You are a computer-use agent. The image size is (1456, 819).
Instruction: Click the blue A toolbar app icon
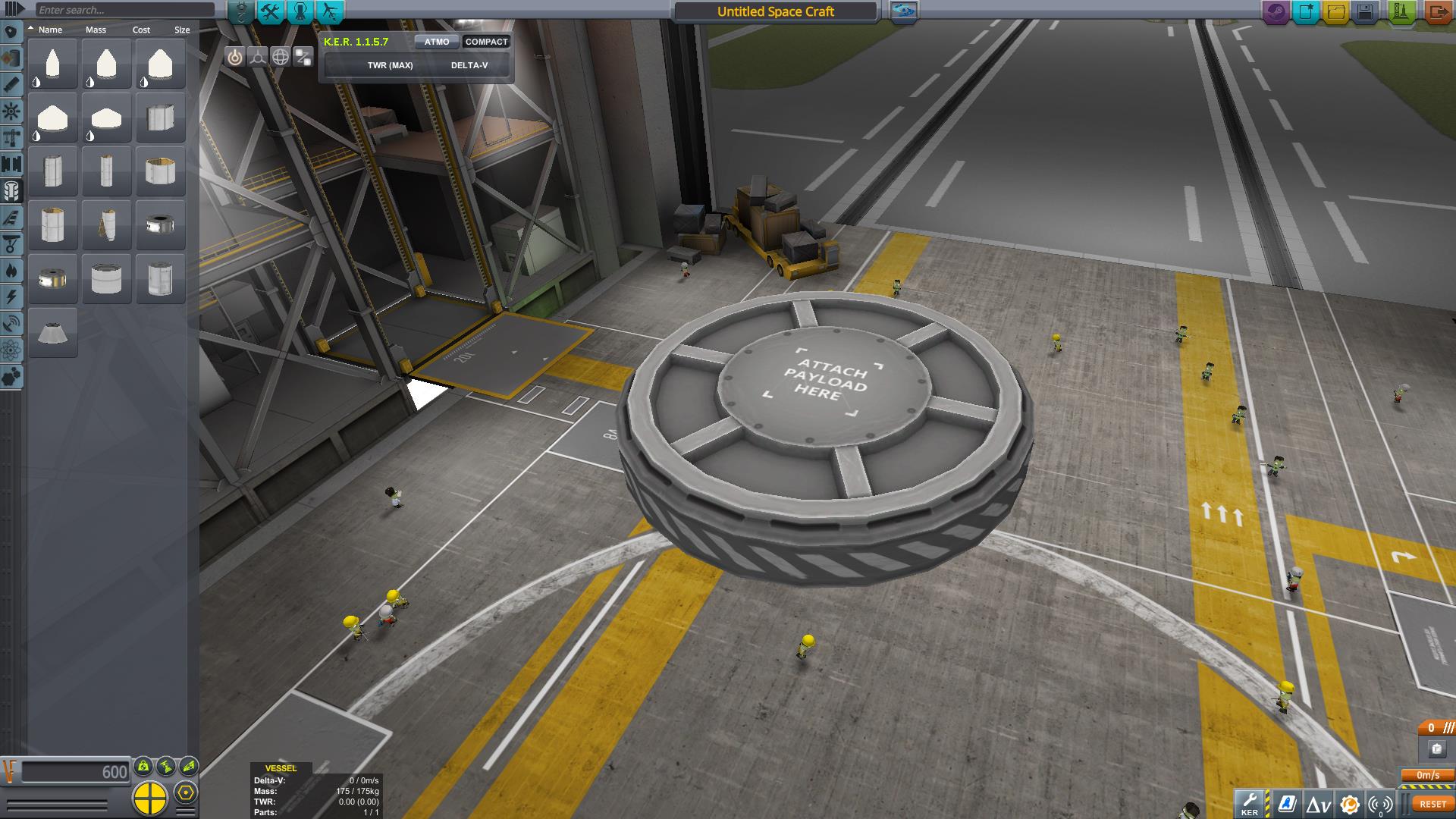[1286, 805]
